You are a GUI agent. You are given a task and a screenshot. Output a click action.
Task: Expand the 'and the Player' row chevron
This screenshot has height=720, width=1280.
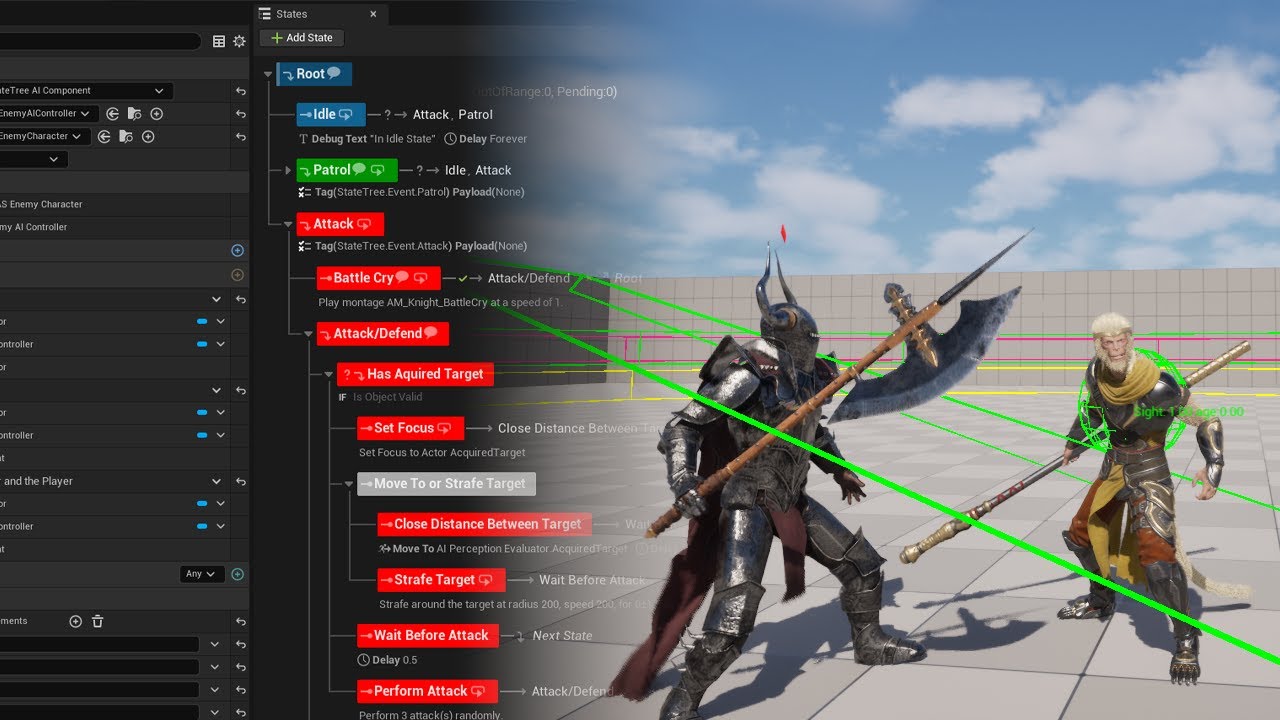[216, 481]
